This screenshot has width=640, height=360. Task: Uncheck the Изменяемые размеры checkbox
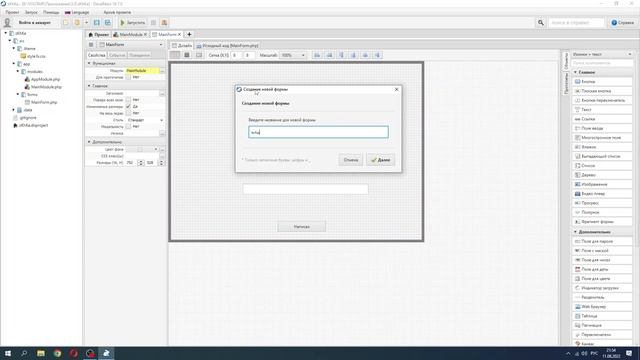[128, 107]
